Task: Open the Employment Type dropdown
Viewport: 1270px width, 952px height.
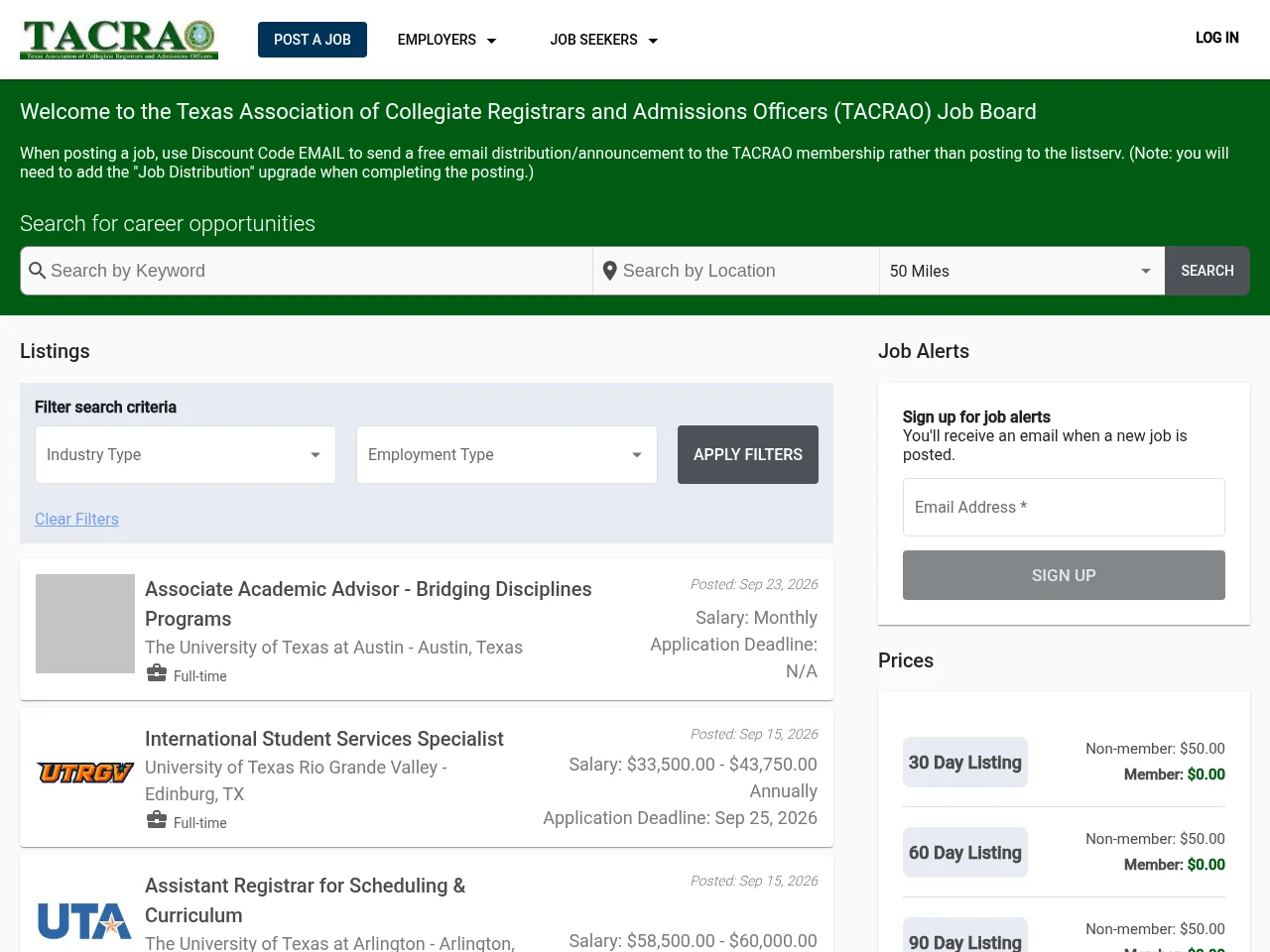Action: [507, 454]
